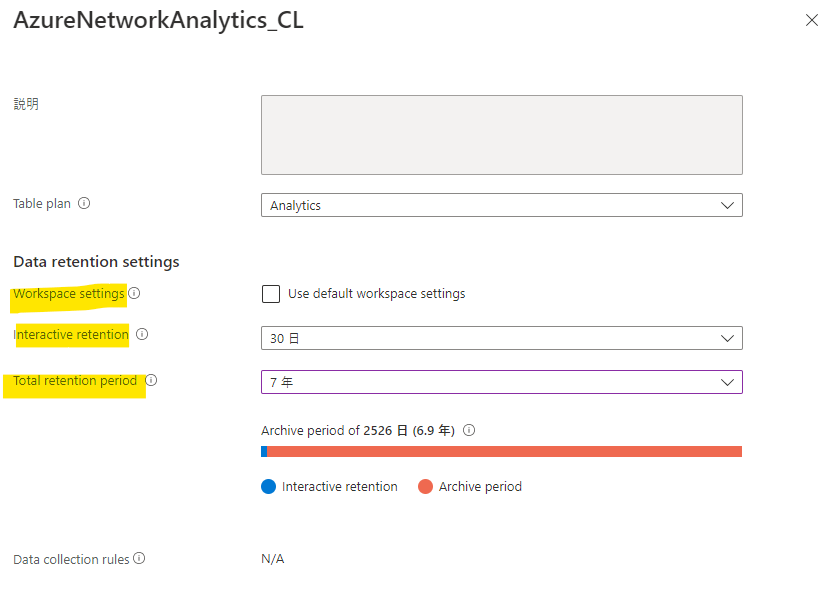Show info for Interactive retention label
The image size is (834, 612).
click(x=142, y=334)
